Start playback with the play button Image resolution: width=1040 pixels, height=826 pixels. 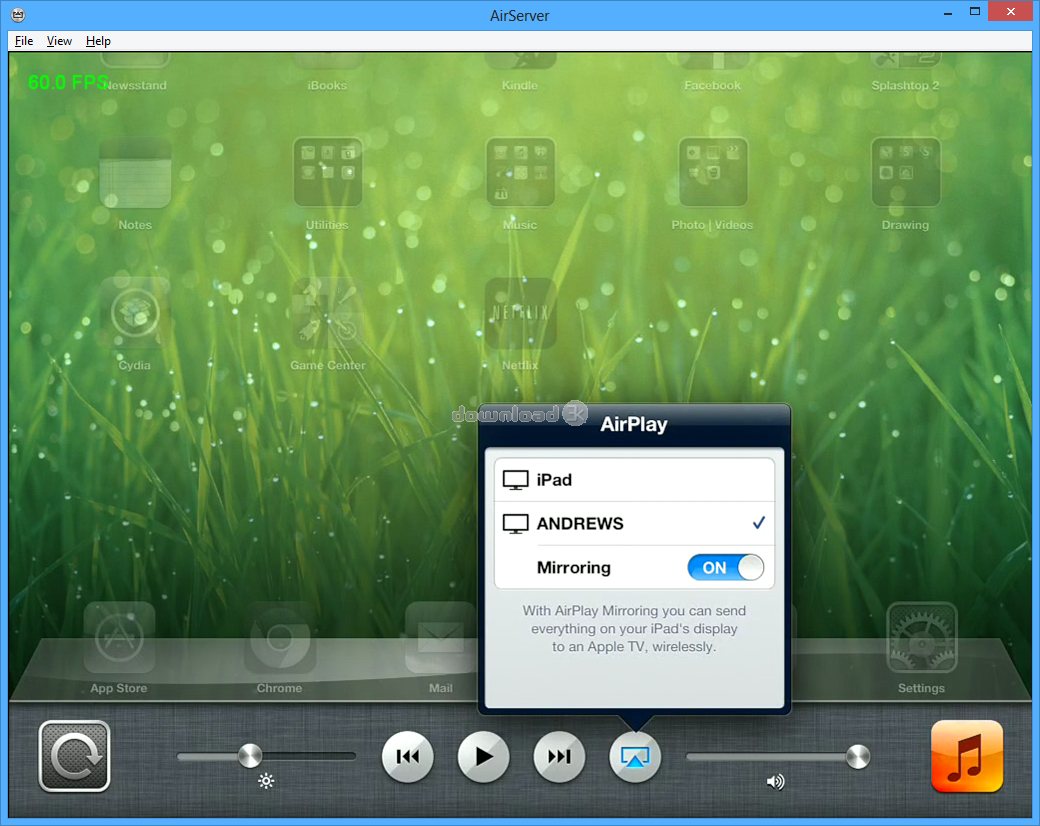point(484,756)
